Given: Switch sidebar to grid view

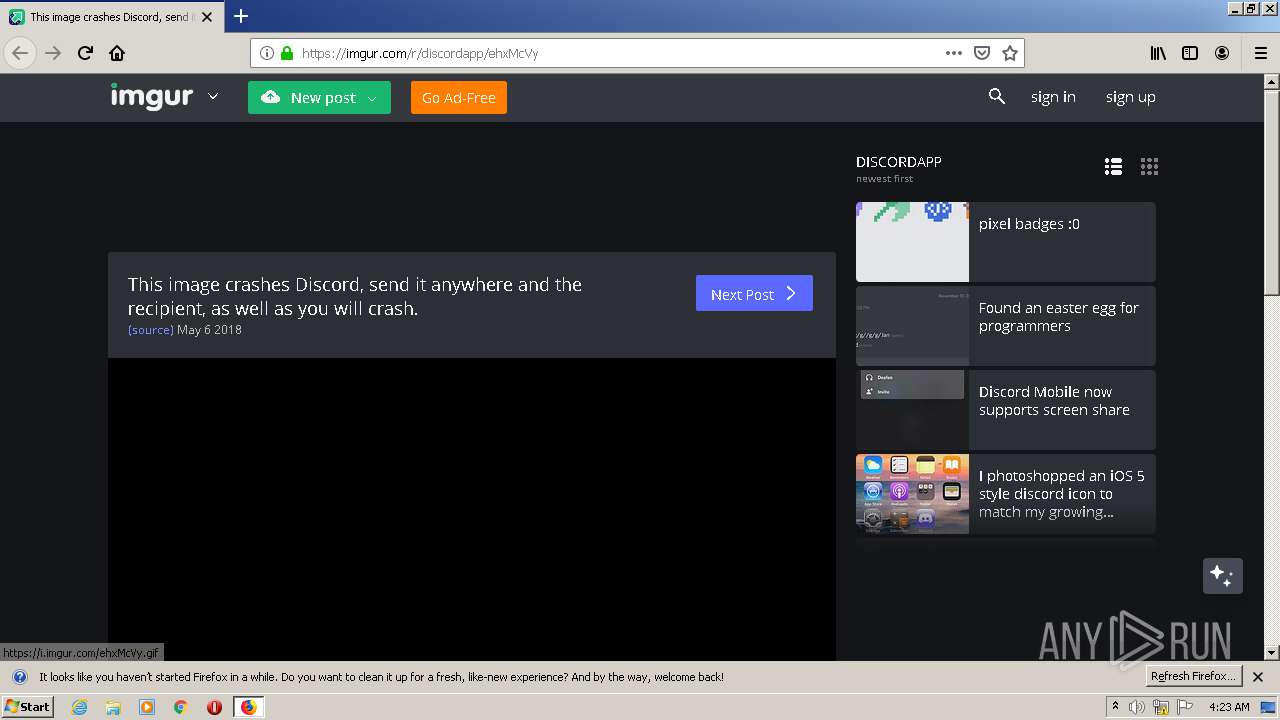Looking at the screenshot, I should (x=1149, y=167).
